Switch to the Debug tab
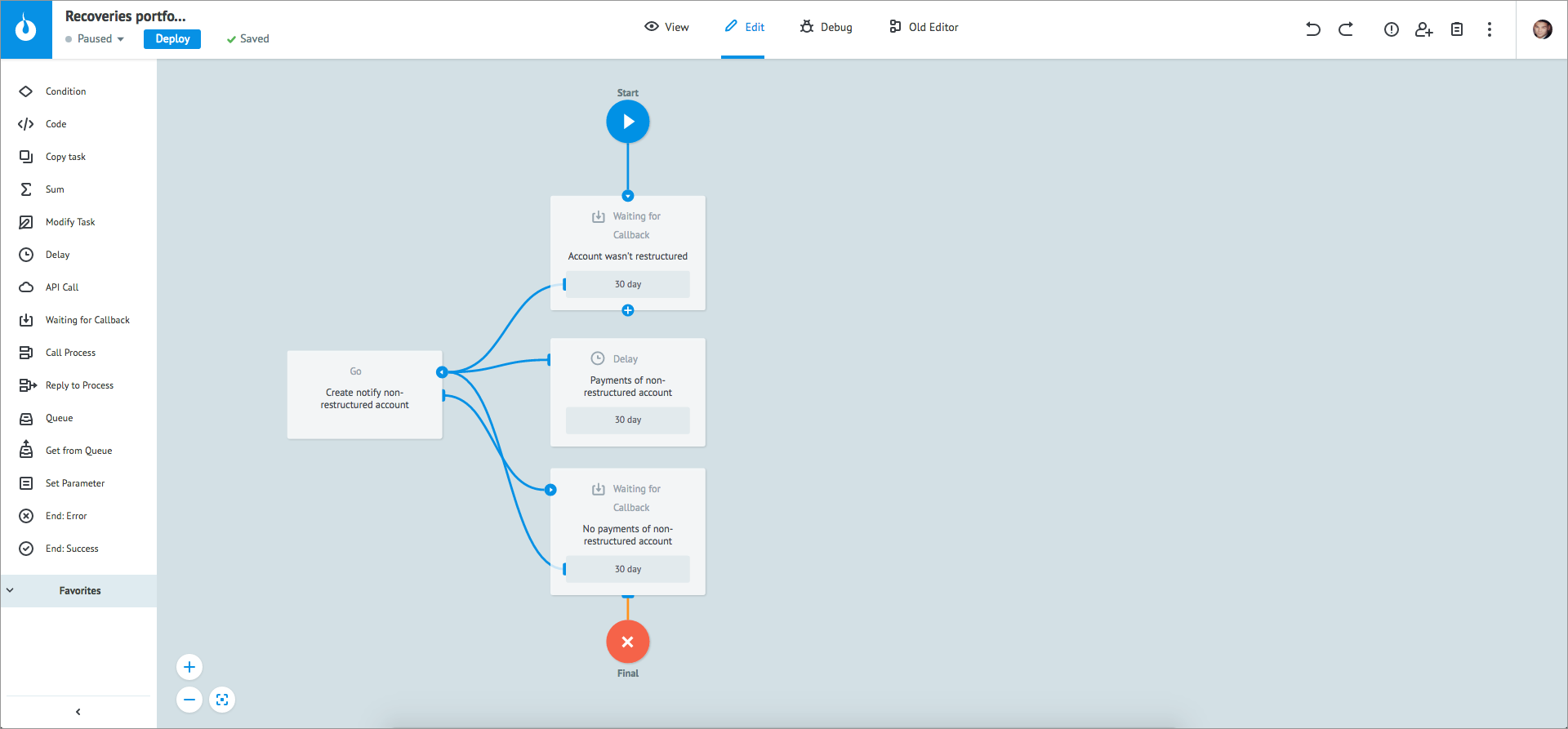The width and height of the screenshot is (1568, 729). (x=826, y=27)
